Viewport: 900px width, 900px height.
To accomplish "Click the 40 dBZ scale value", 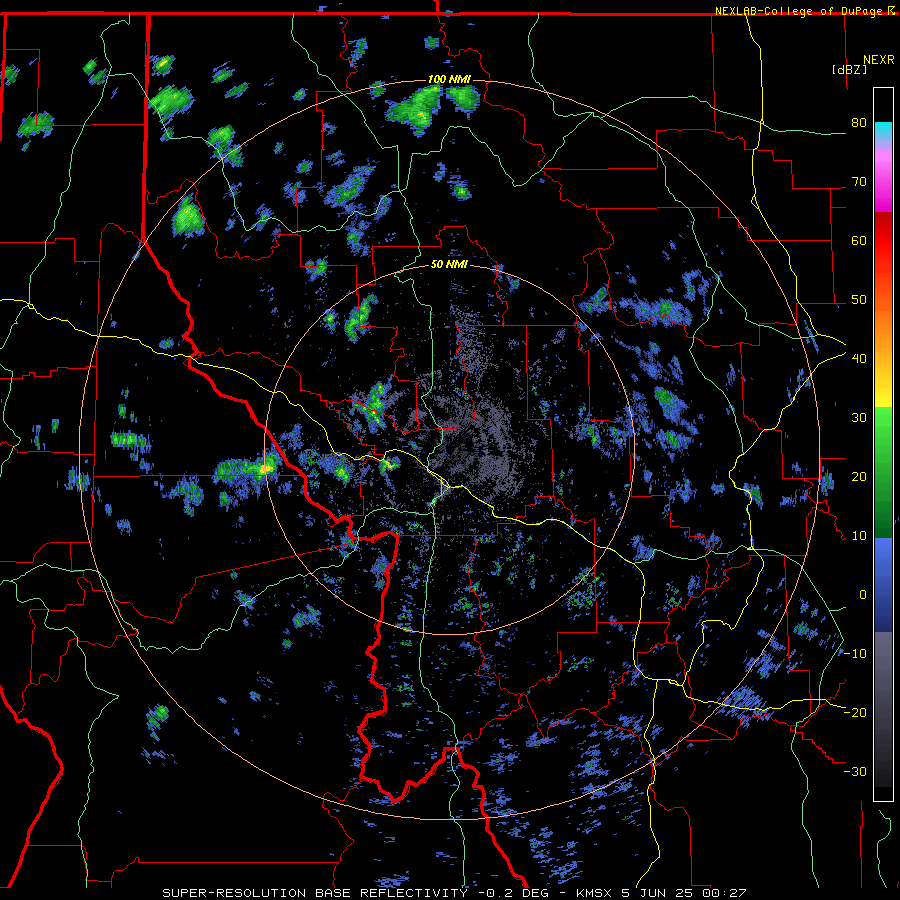I will [x=859, y=359].
